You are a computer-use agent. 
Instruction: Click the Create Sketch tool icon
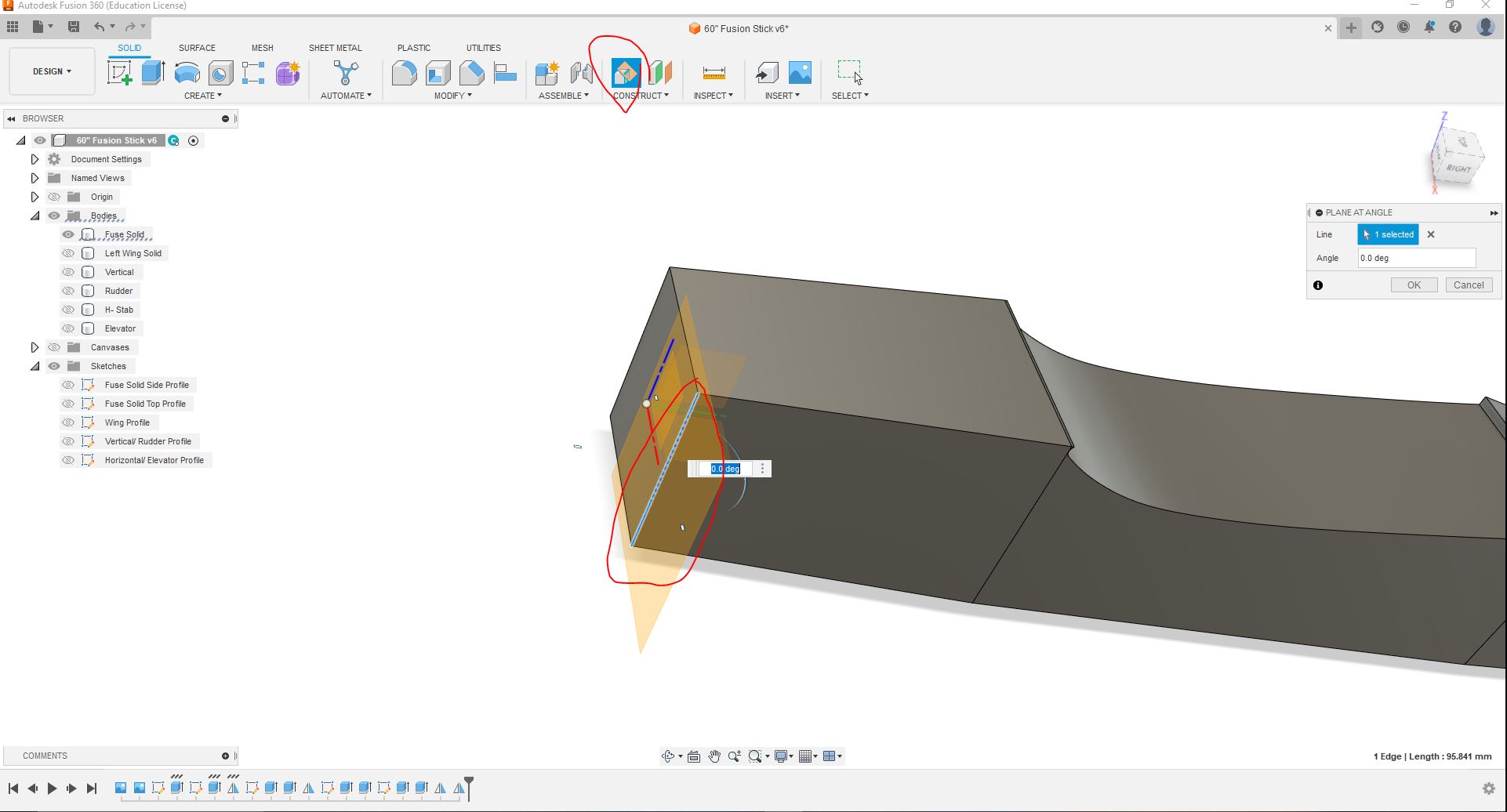tap(120, 73)
